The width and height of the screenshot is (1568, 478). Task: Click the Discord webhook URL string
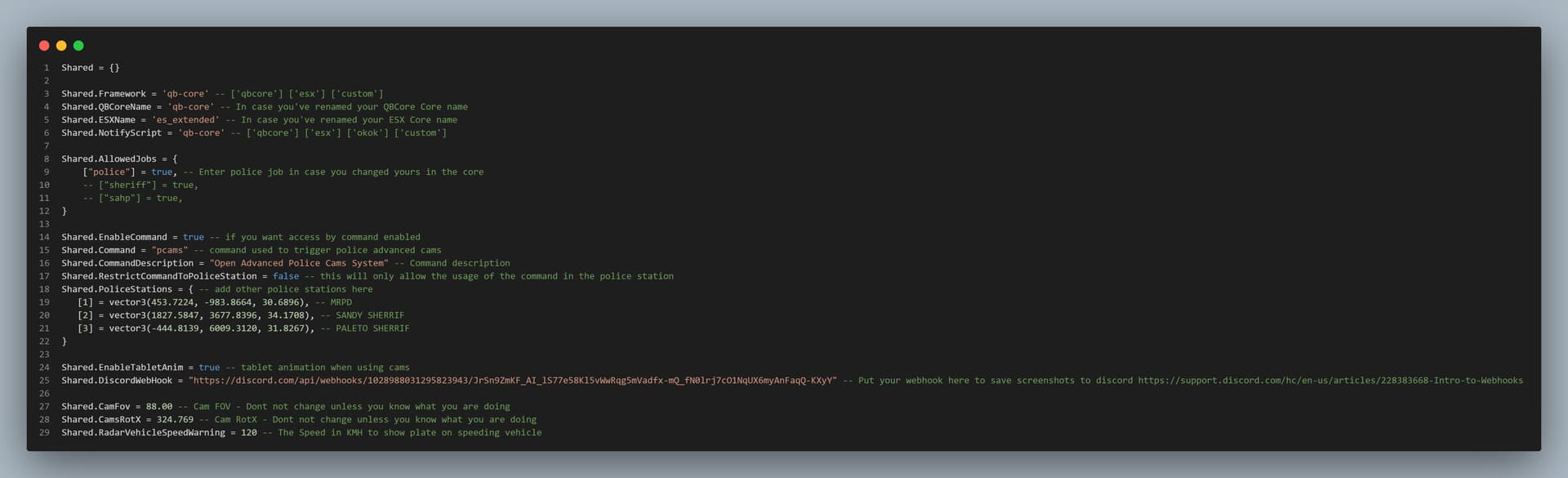pyautogui.click(x=513, y=381)
